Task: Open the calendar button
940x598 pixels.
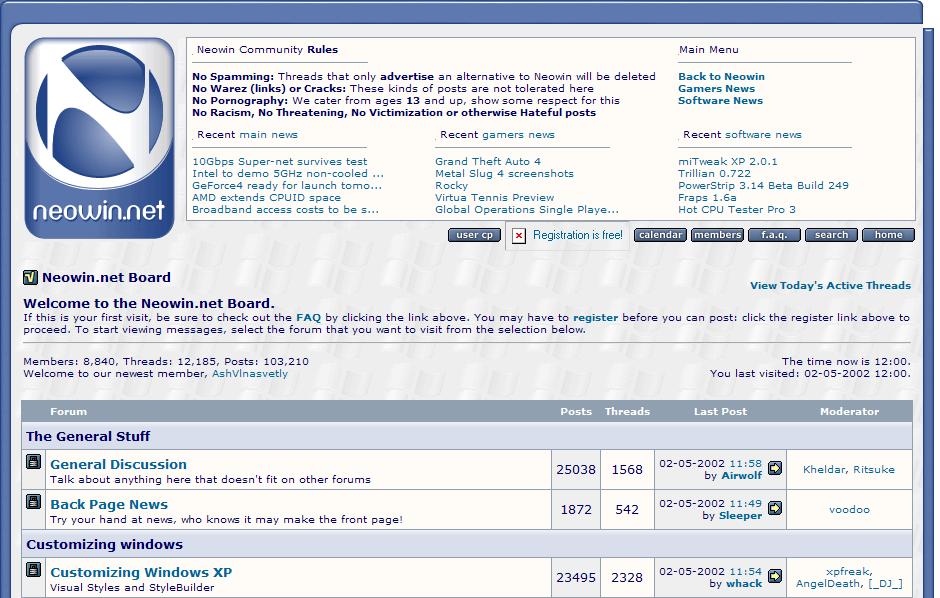Action: [660, 235]
